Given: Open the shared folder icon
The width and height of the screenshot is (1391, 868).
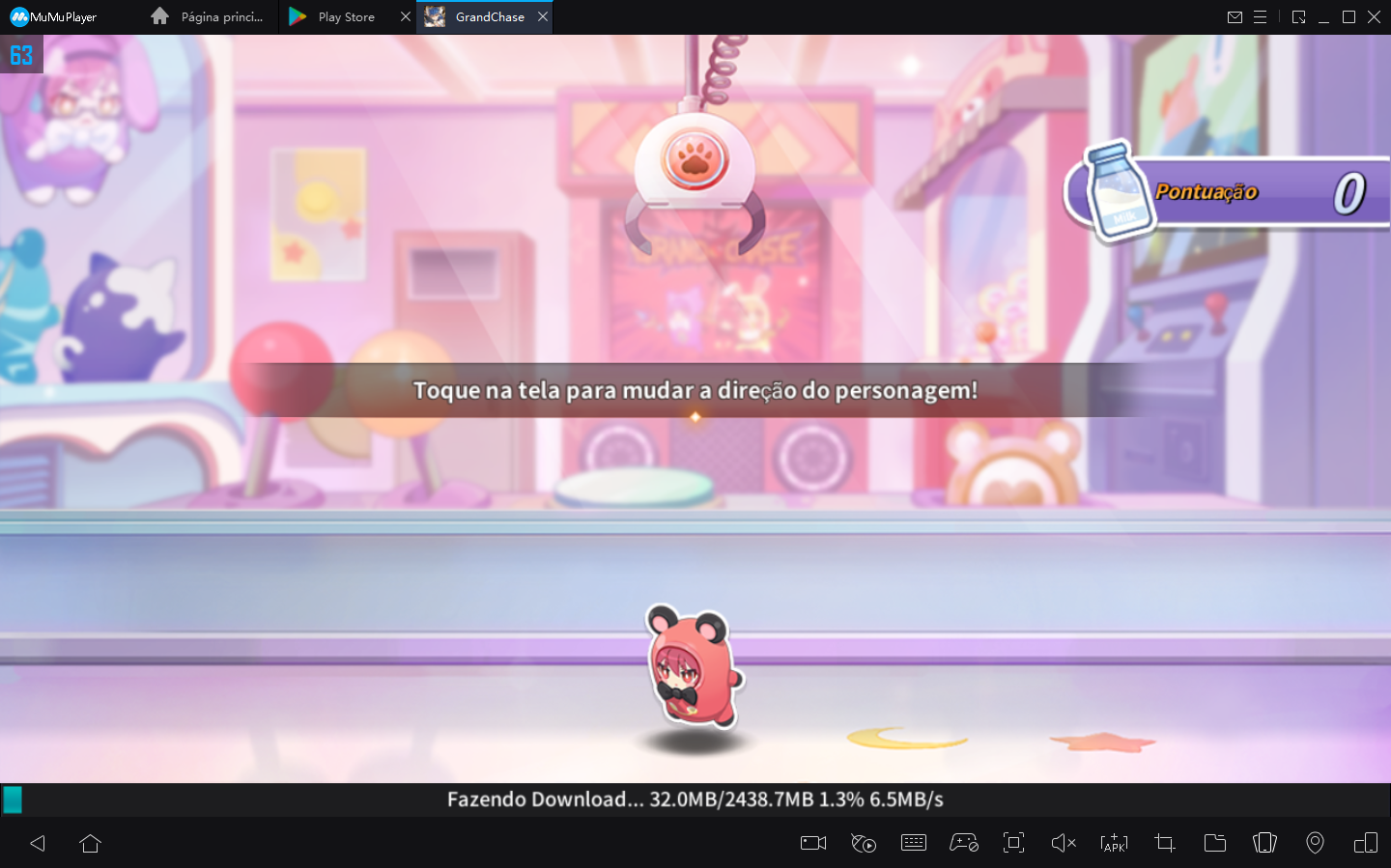Looking at the screenshot, I should [1215, 843].
